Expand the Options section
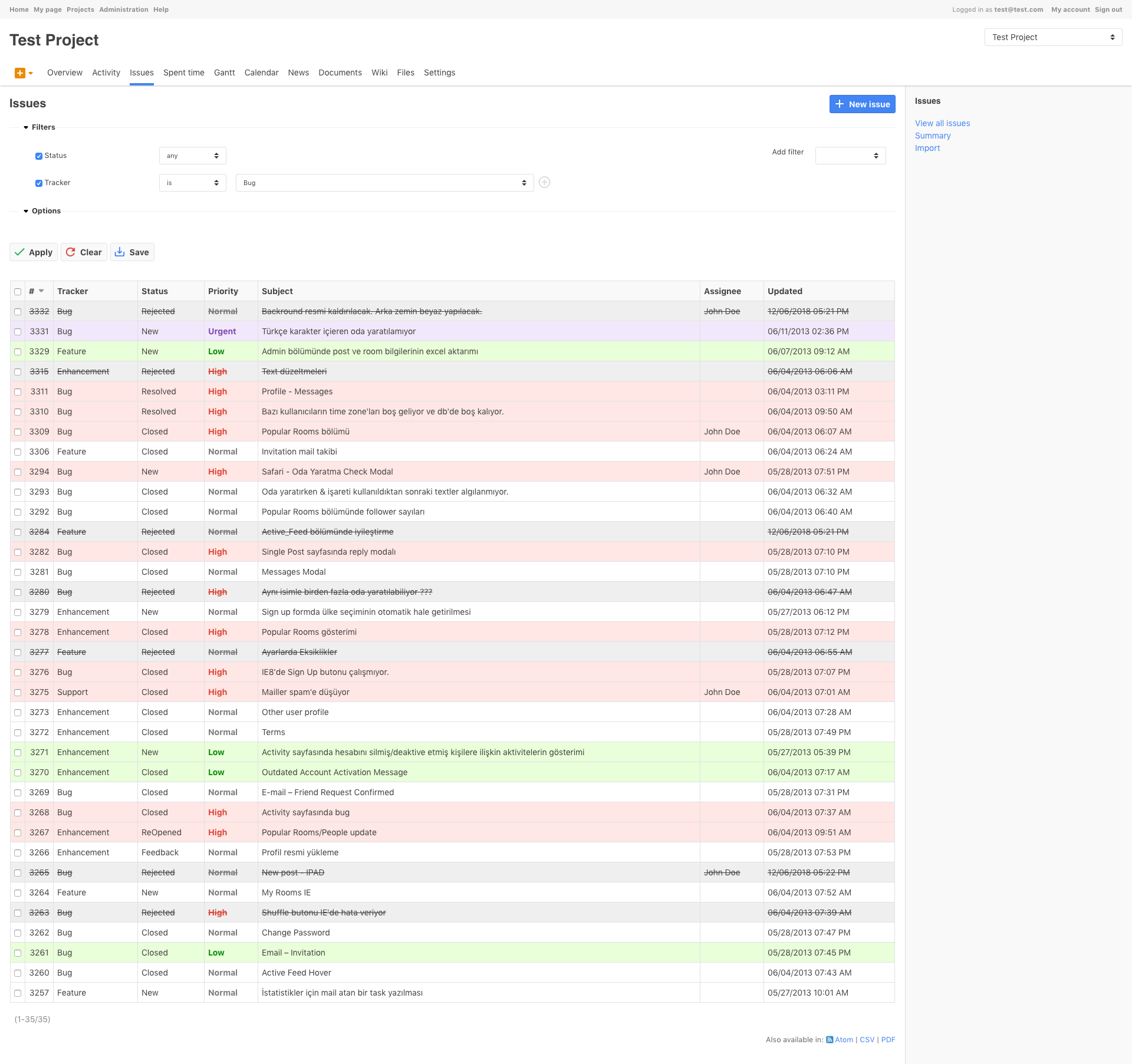The height and width of the screenshot is (1064, 1132). click(x=45, y=211)
